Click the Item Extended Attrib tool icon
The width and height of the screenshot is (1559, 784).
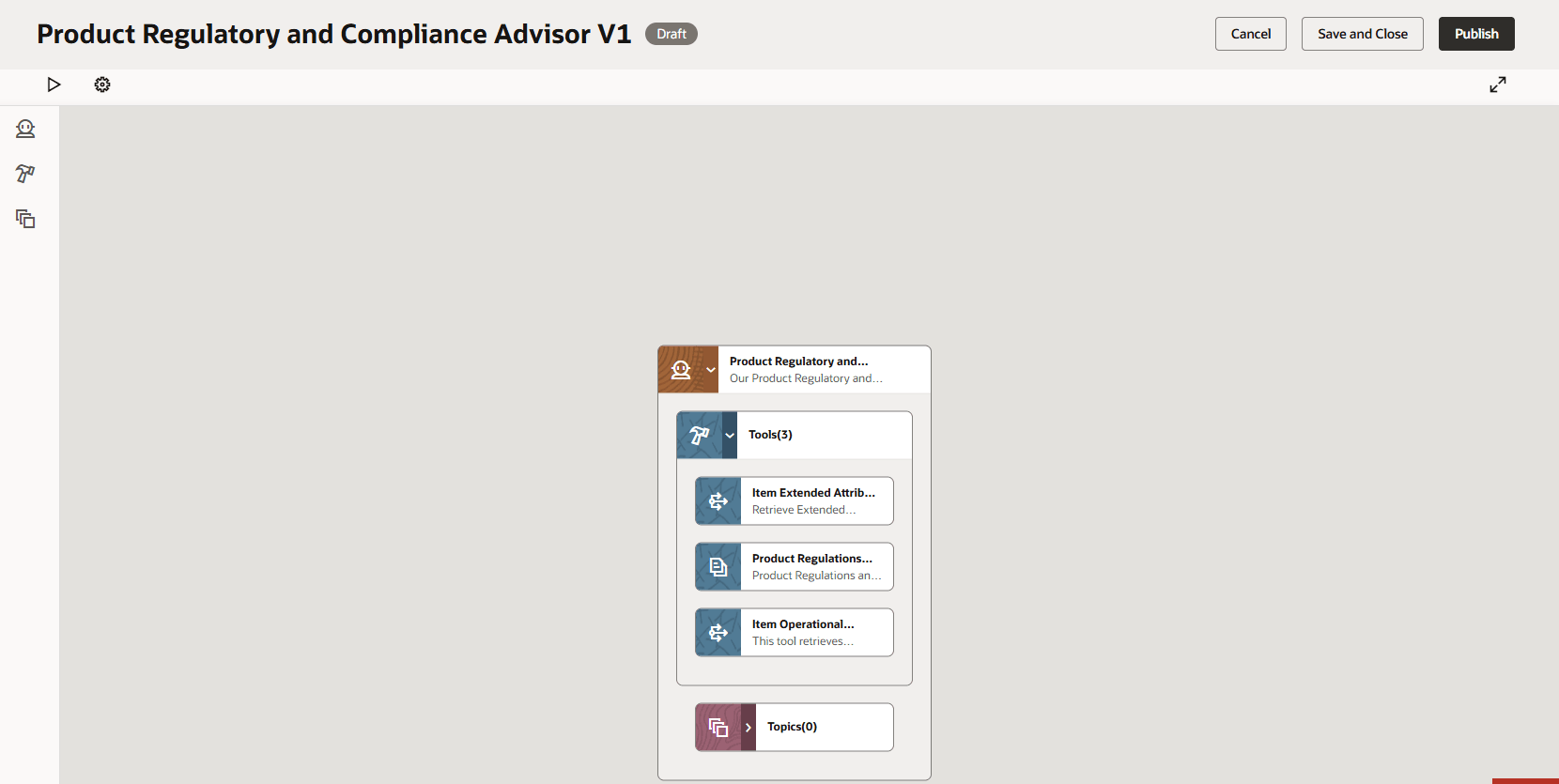(718, 501)
